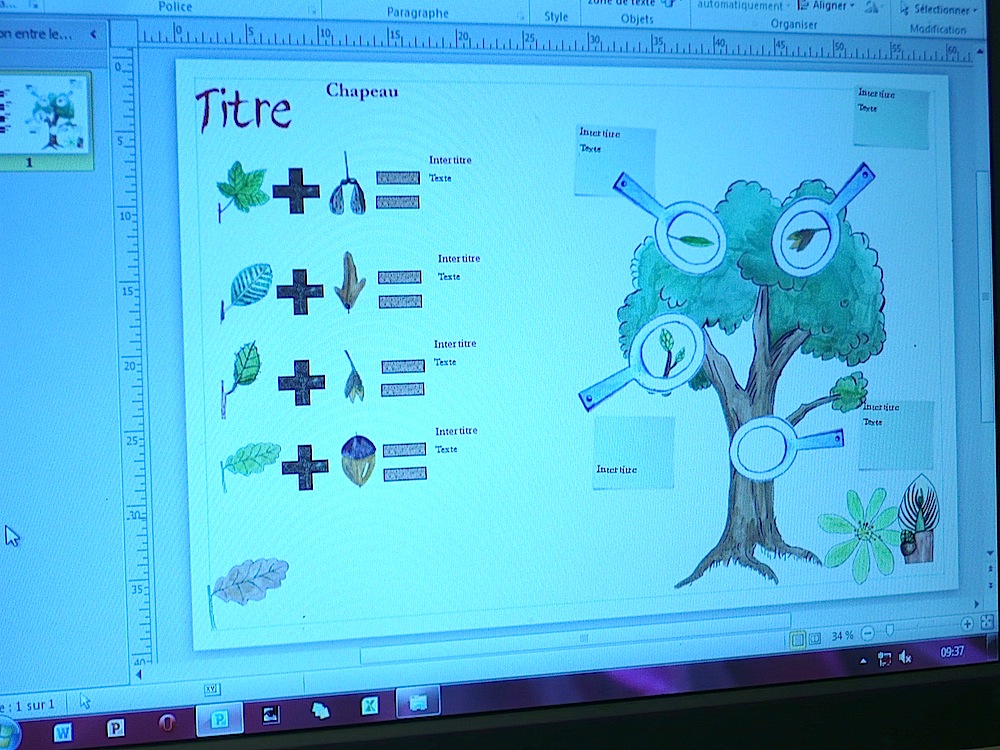The height and width of the screenshot is (750, 1000).
Task: Switch to two-page spread view
Action: point(815,638)
